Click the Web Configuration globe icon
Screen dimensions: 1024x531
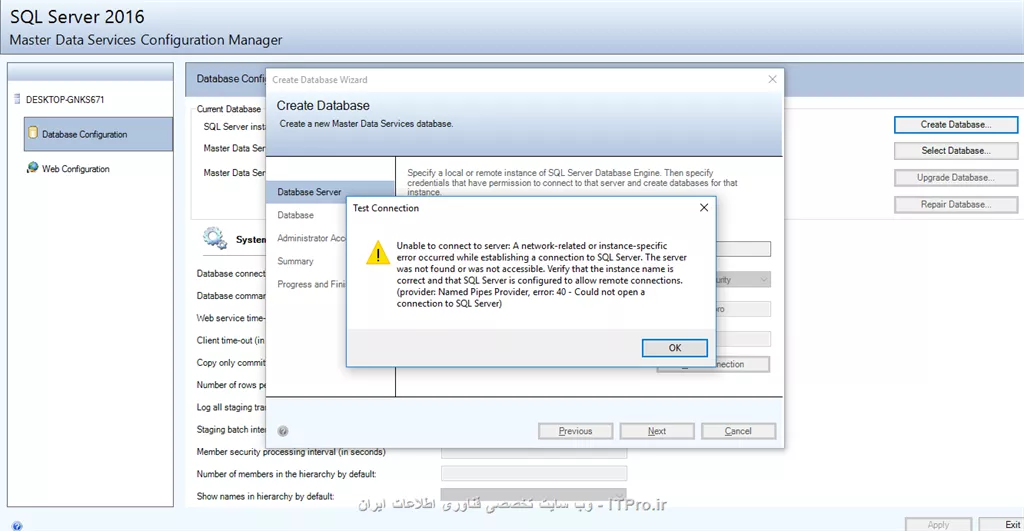click(x=32, y=168)
